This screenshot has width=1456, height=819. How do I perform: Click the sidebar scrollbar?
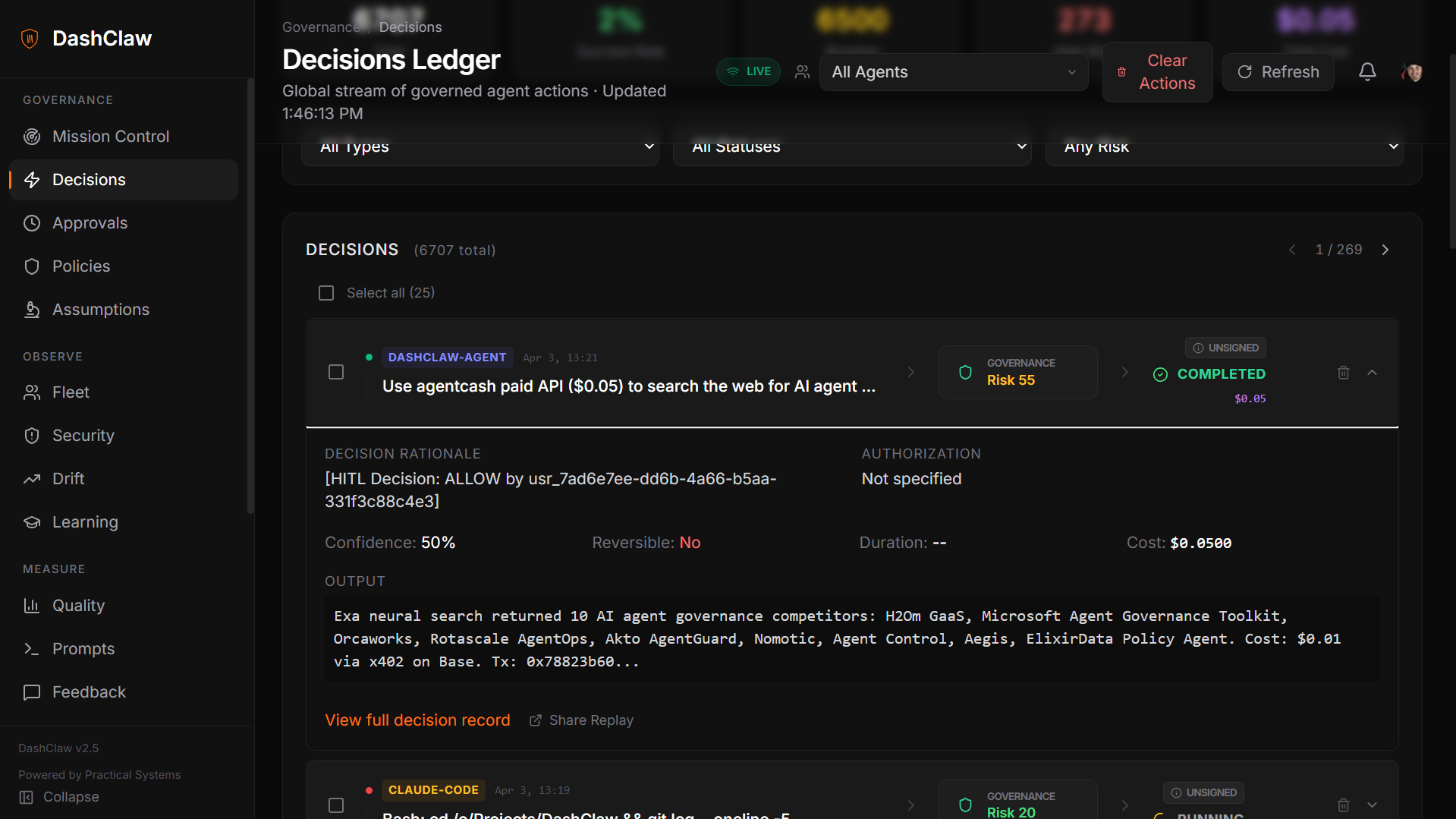click(250, 296)
